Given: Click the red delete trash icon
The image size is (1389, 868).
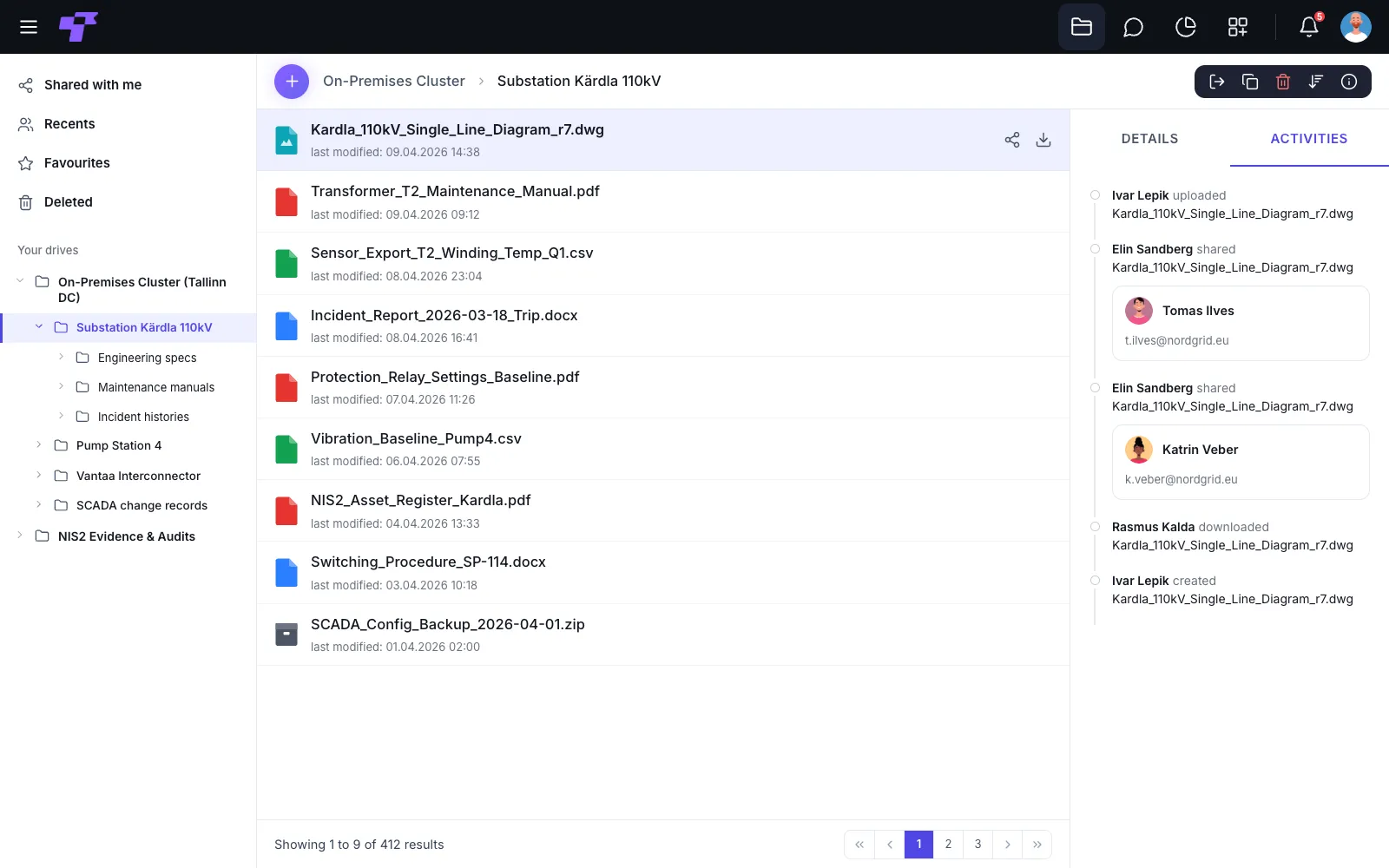Looking at the screenshot, I should point(1283,82).
